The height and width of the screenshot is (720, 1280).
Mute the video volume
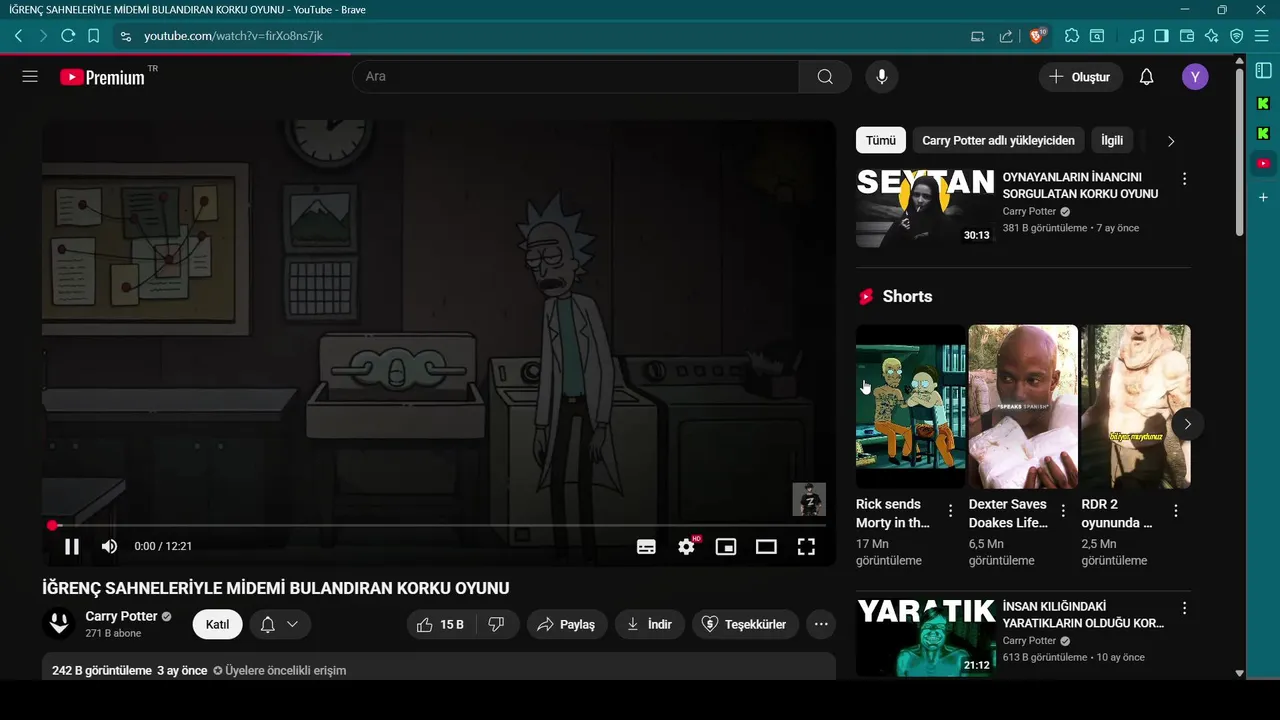coord(109,546)
